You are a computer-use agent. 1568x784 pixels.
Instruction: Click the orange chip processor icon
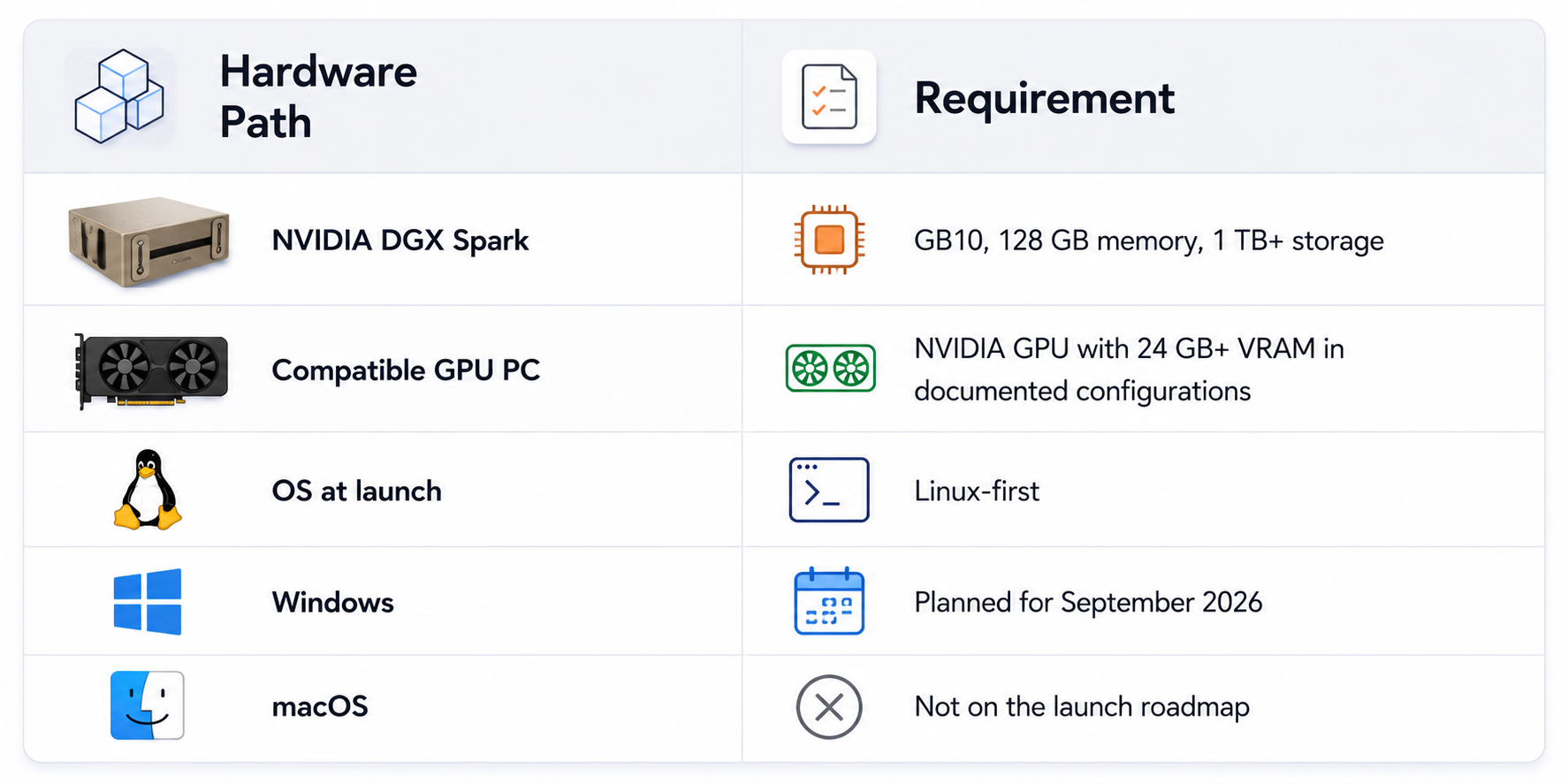coord(829,240)
